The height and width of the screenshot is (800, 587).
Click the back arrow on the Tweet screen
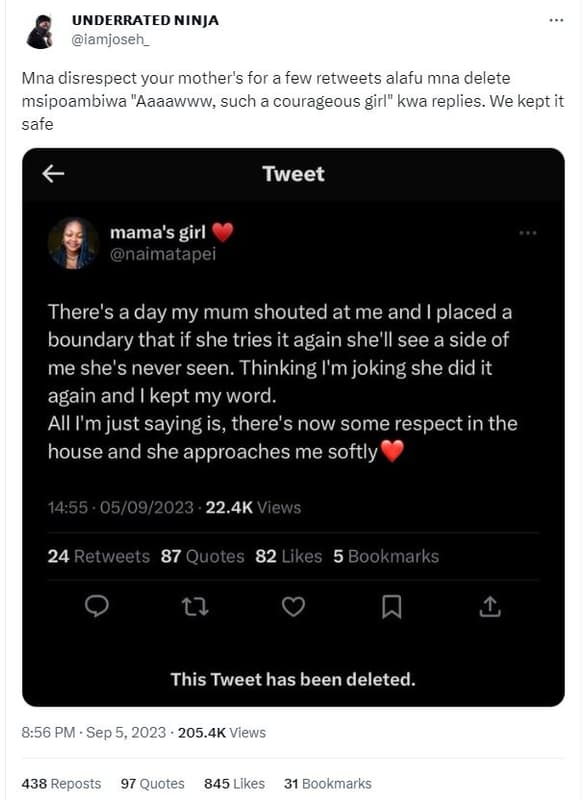52,173
